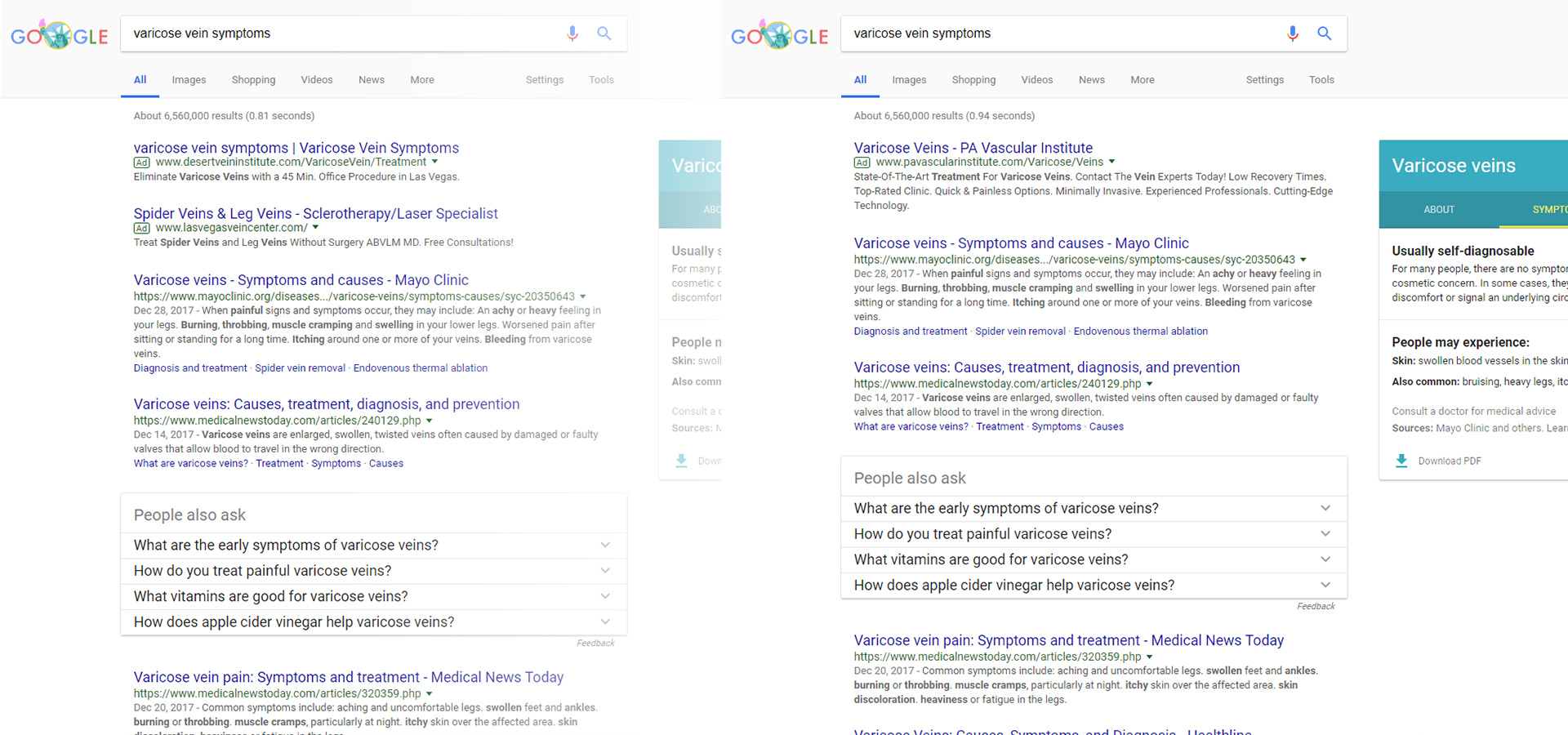The height and width of the screenshot is (735, 1568).
Task: Click the faded download icon in left knowledge panel
Action: [x=681, y=461]
